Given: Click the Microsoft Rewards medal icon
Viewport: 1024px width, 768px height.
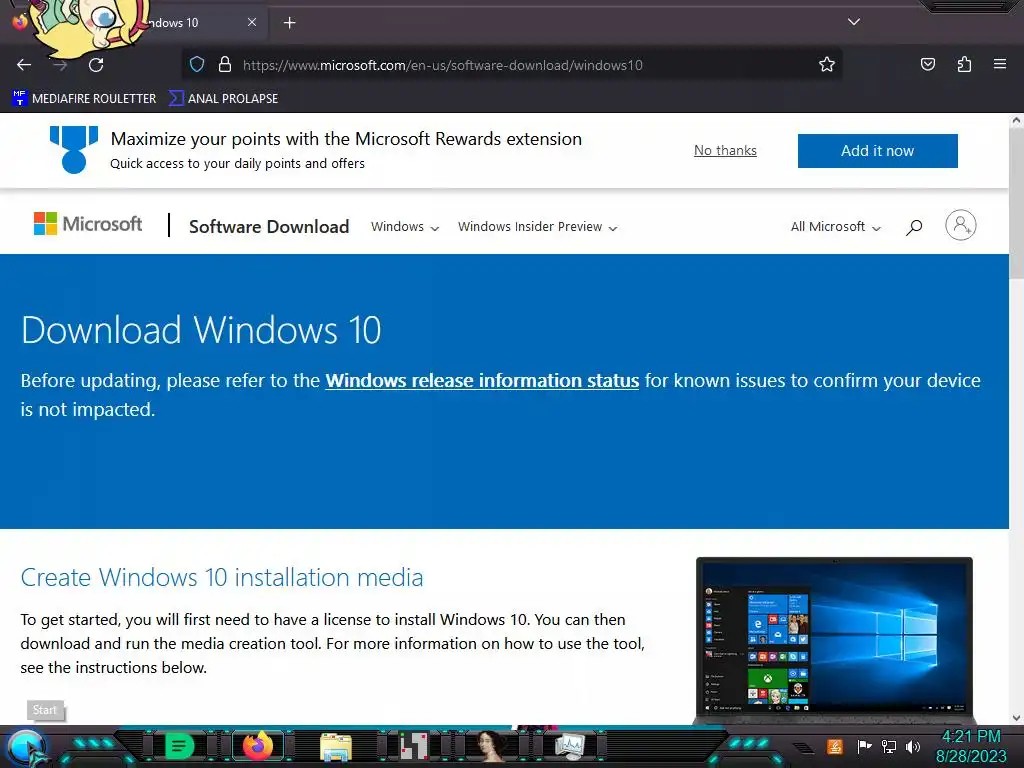Looking at the screenshot, I should pos(74,150).
